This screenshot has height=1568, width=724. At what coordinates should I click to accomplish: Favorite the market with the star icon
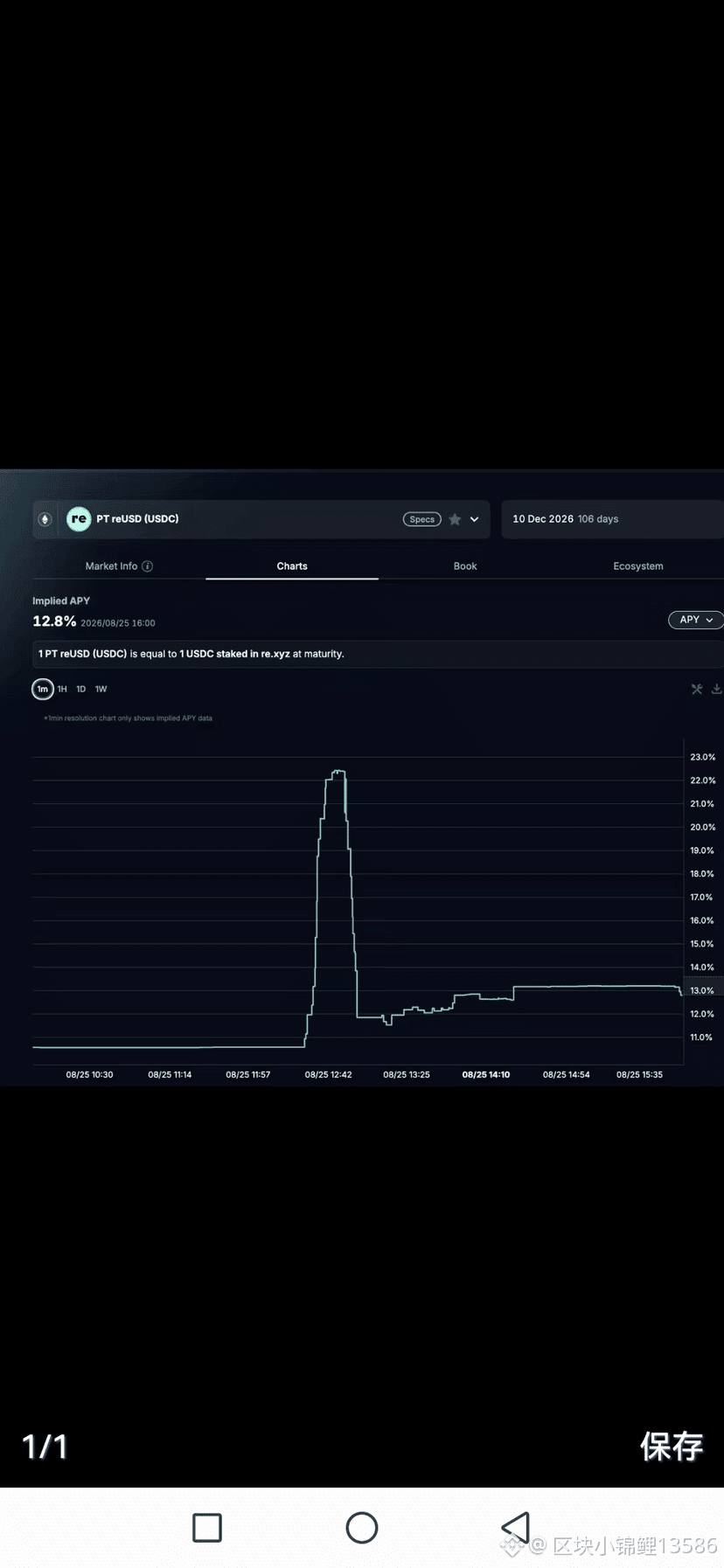[x=455, y=519]
